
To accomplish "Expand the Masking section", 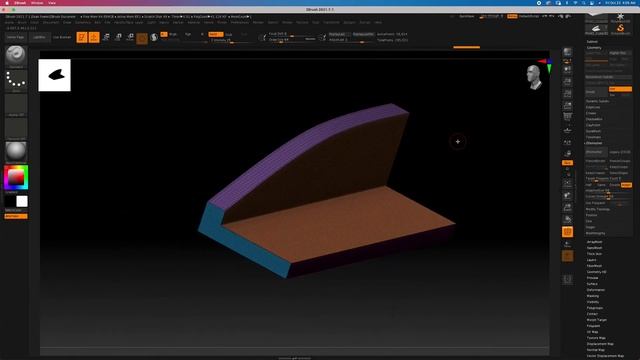I will point(593,296).
